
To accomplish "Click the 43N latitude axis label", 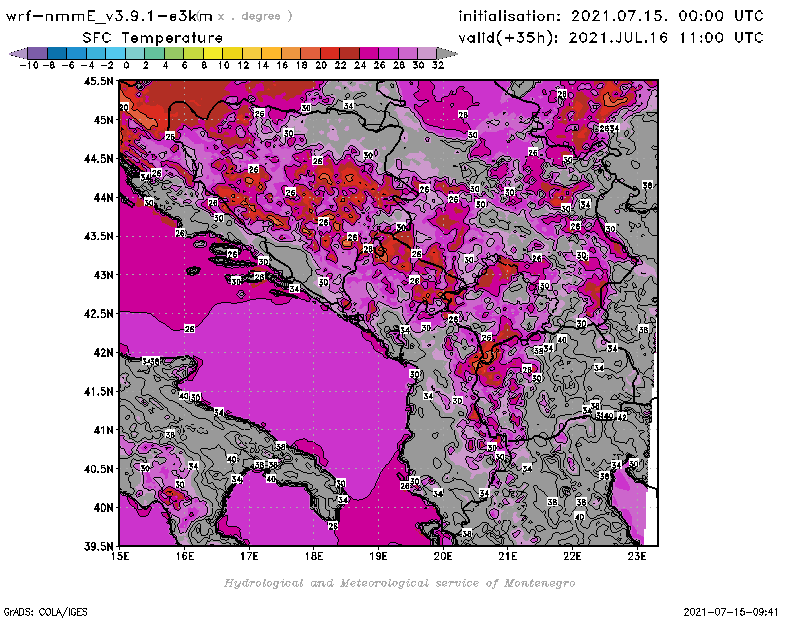I will coord(103,275).
